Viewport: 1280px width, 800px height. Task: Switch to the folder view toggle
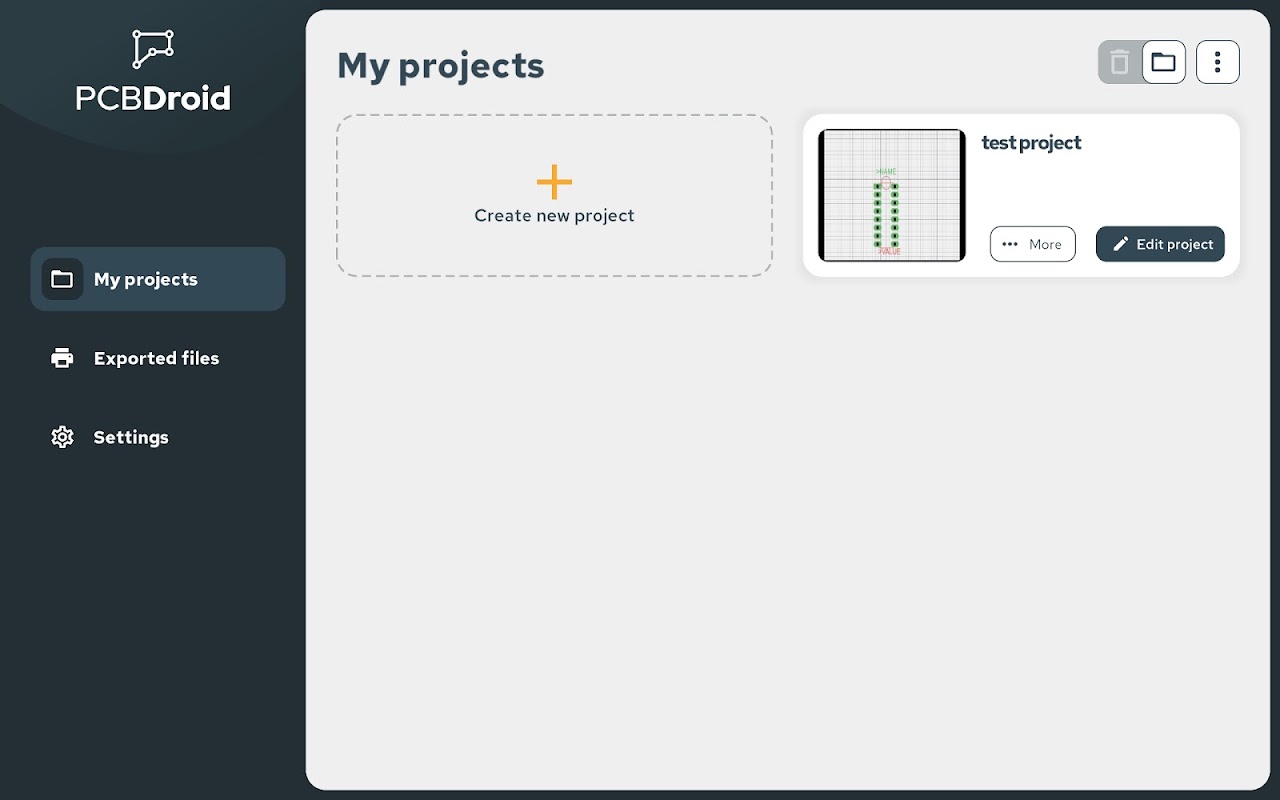(1163, 62)
